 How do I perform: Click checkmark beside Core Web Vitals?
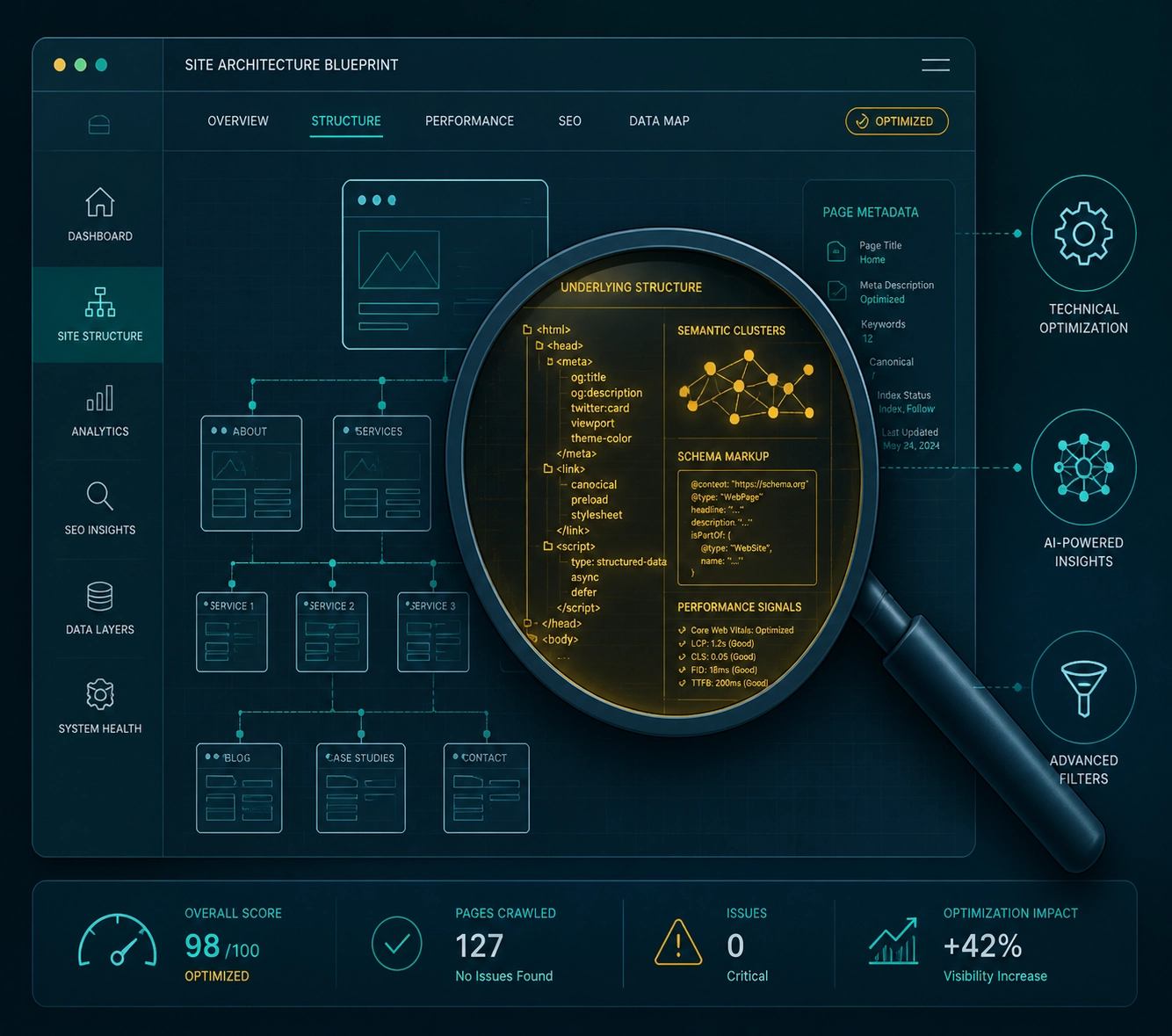[x=683, y=630]
